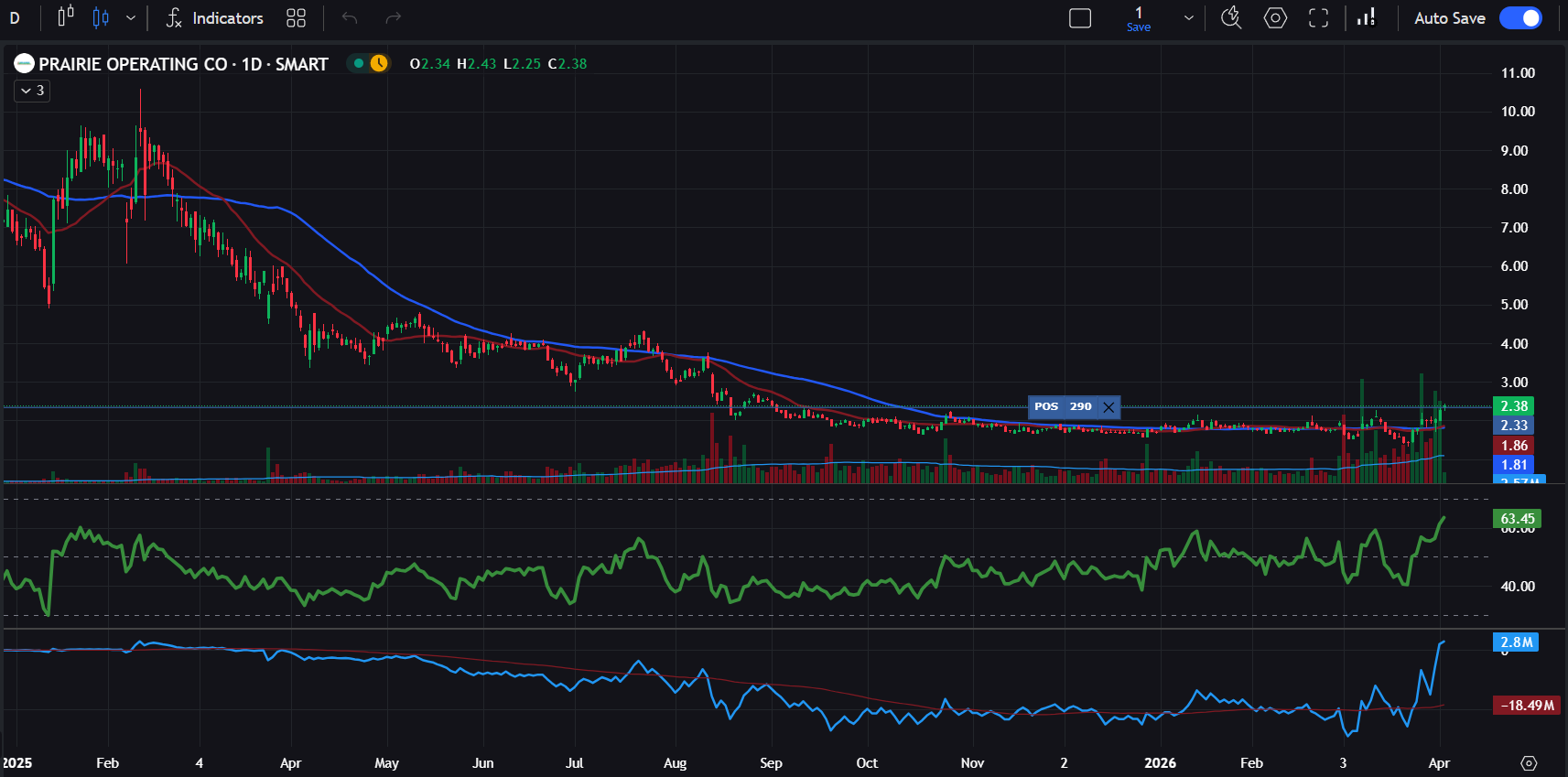Image resolution: width=1568 pixels, height=777 pixels.
Task: Expand the save layout dropdown arrow
Action: click(1189, 18)
